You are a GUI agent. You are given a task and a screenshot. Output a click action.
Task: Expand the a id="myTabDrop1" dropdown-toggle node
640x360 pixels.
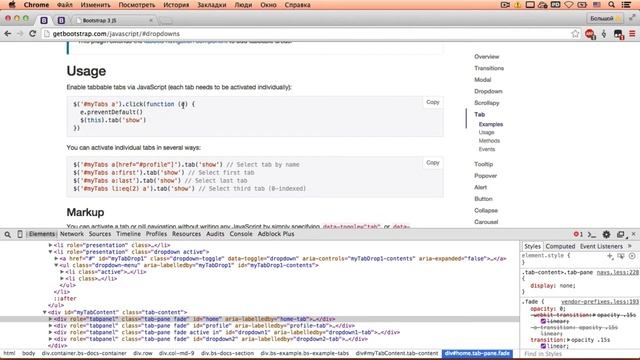point(56,258)
